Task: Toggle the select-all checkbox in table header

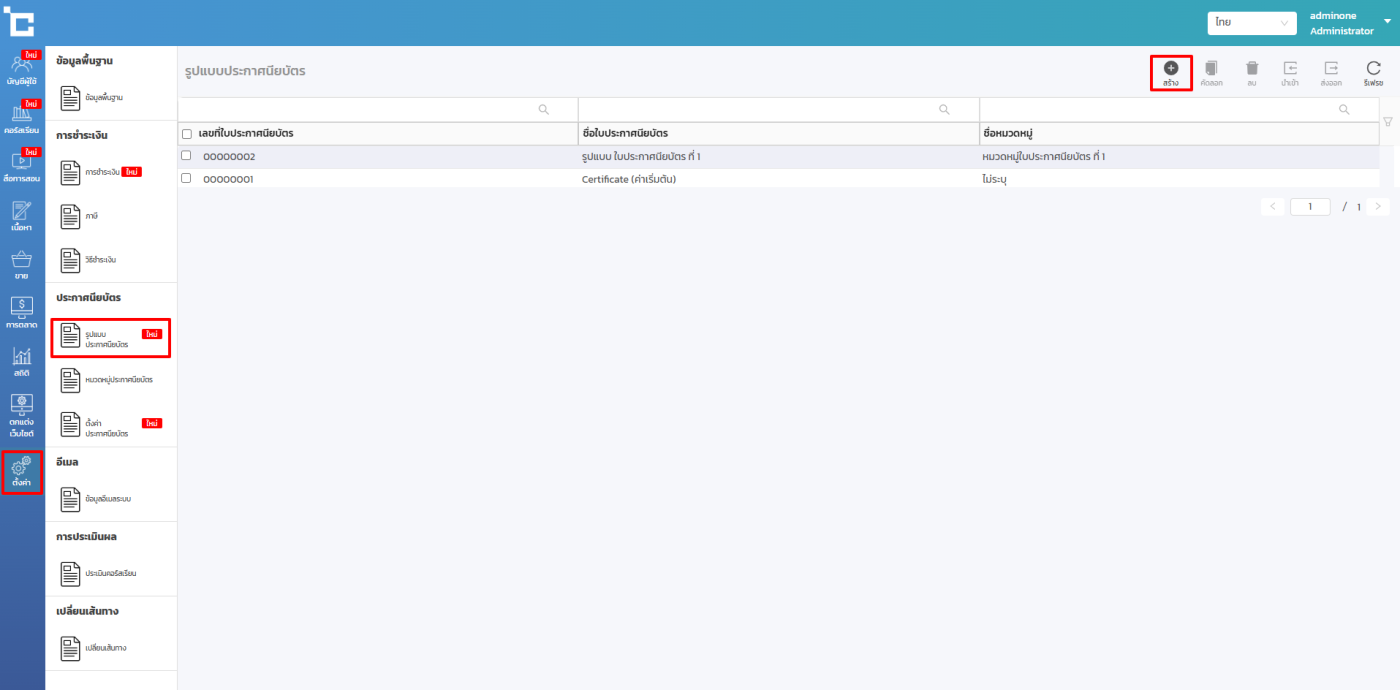Action: click(x=187, y=134)
